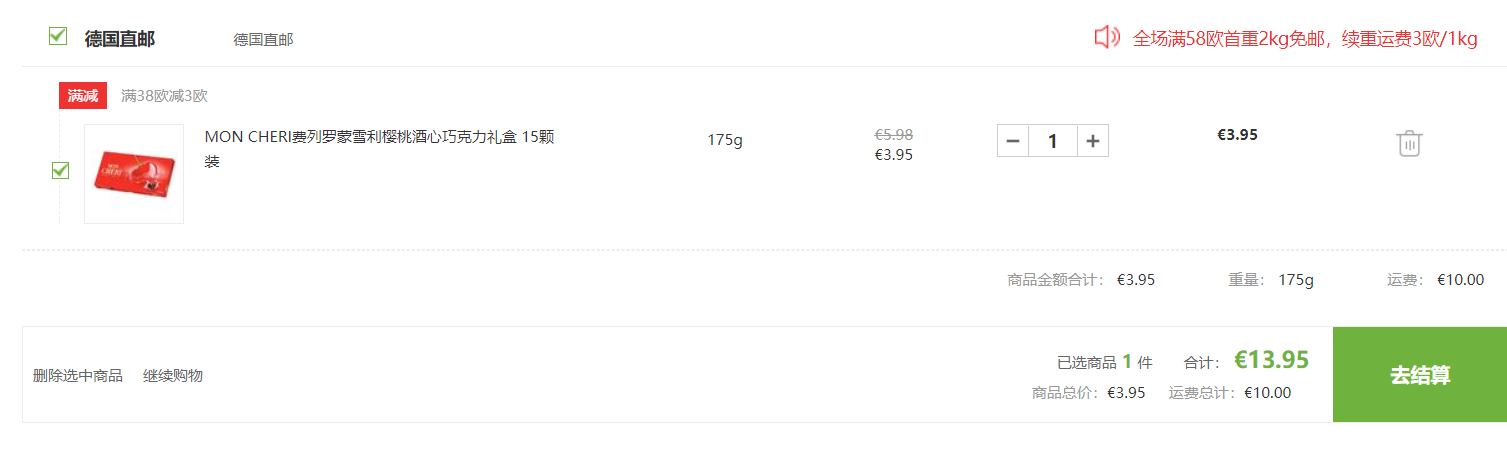This screenshot has height=459, width=1507.
Task: Click the 满38欧减3欧 discount text
Action: pyautogui.click(x=164, y=96)
